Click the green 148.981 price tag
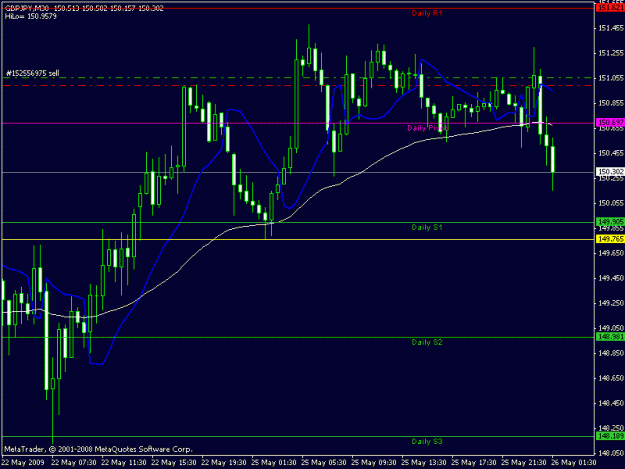This screenshot has width=625, height=469. click(x=610, y=337)
